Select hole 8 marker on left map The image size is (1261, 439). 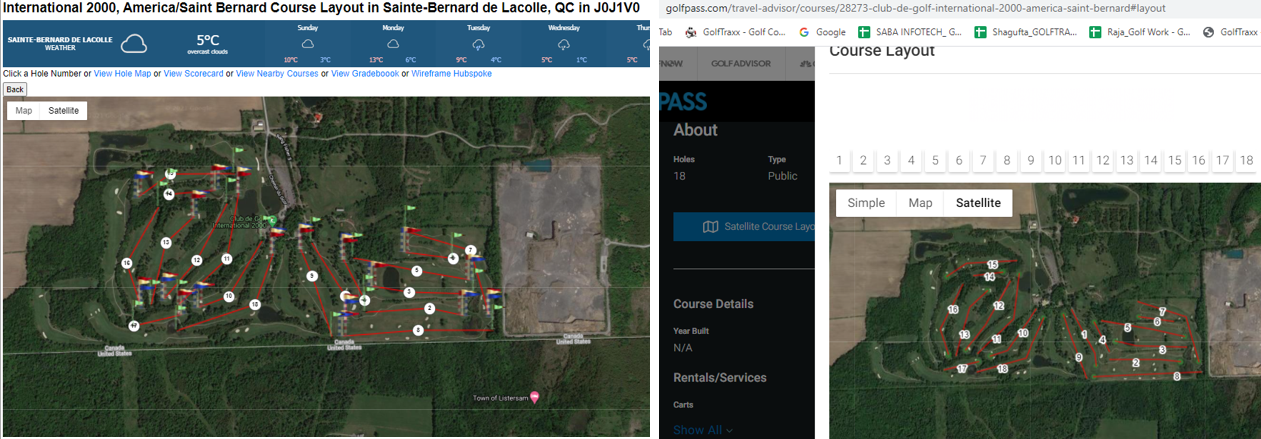click(x=418, y=329)
